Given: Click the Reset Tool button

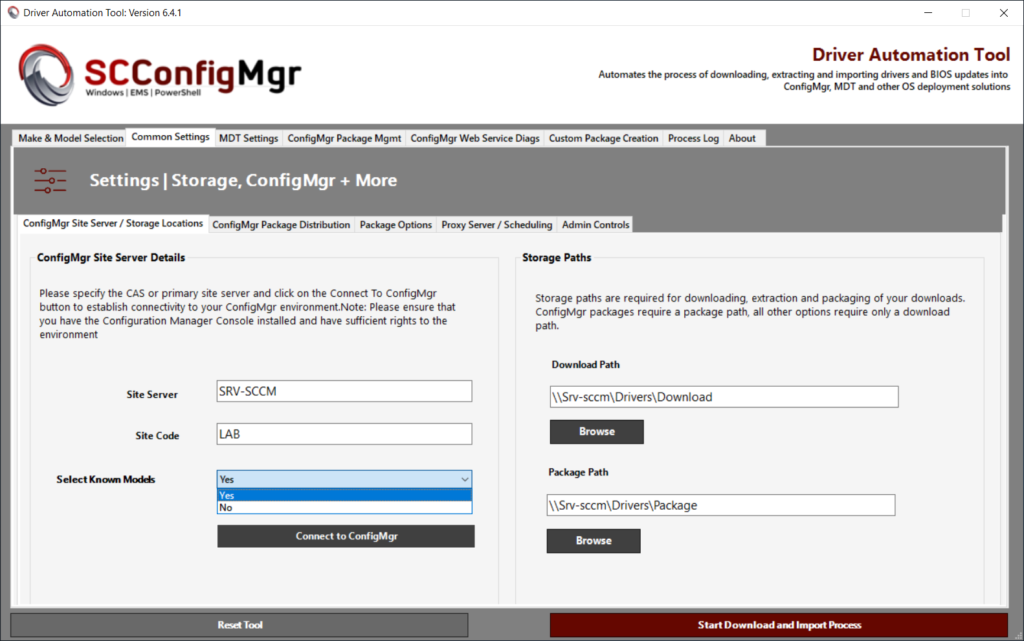Looking at the screenshot, I should point(240,625).
